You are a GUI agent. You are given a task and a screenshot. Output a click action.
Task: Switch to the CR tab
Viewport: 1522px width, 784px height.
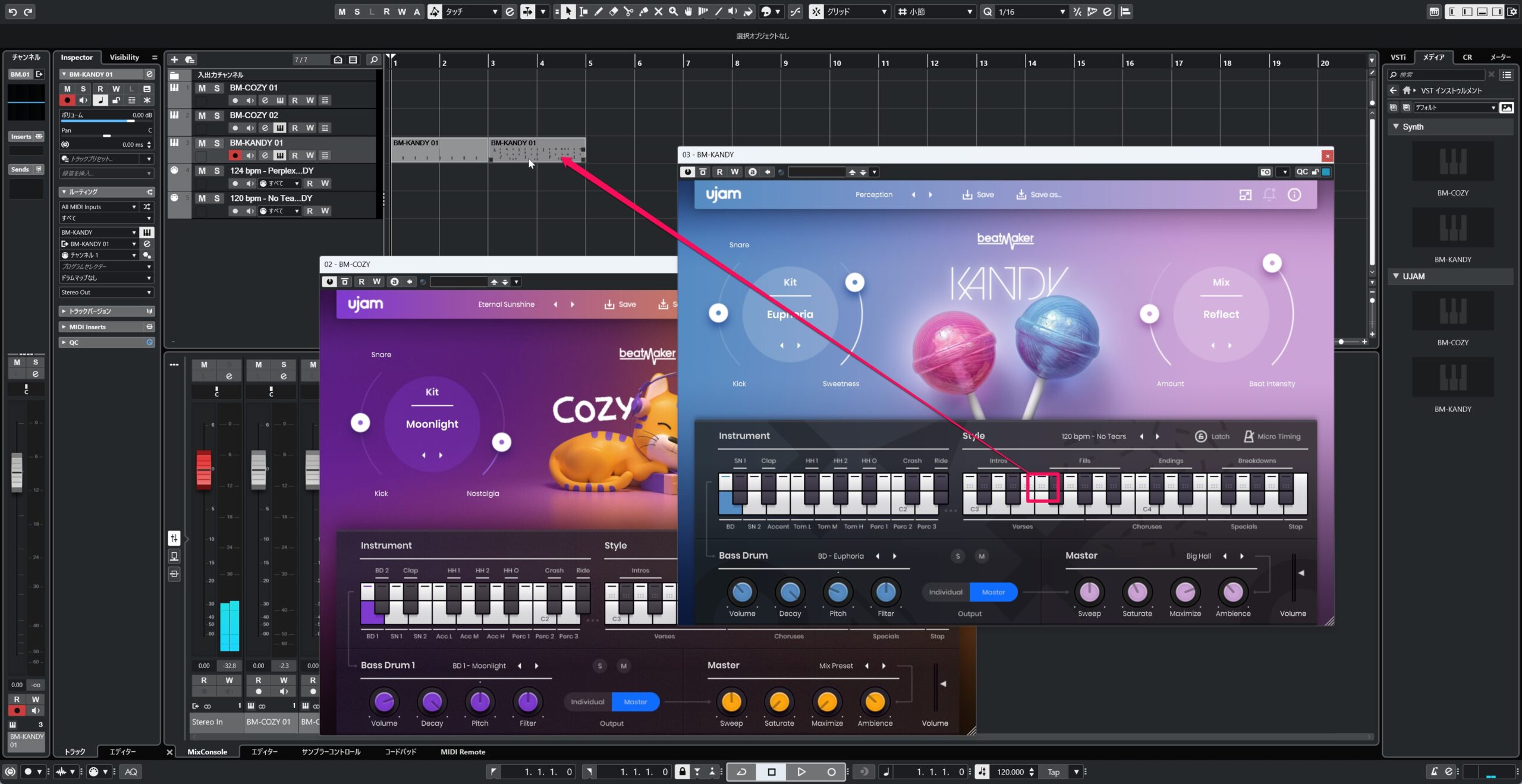tap(1467, 57)
